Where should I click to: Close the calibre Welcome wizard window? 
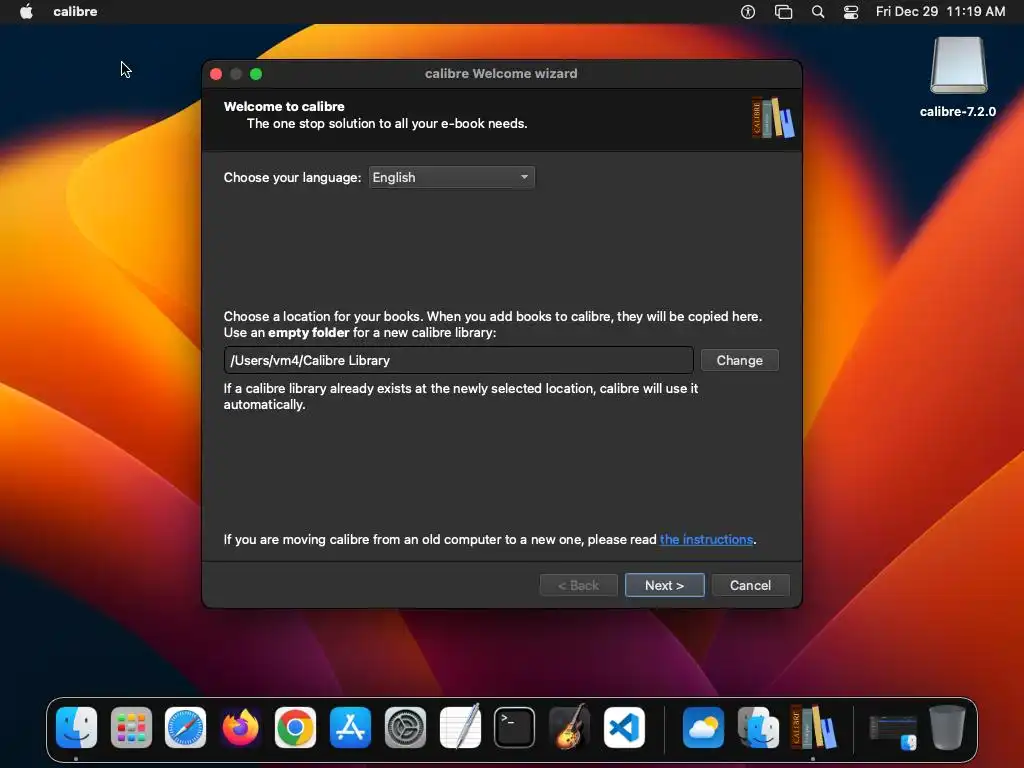pos(216,74)
